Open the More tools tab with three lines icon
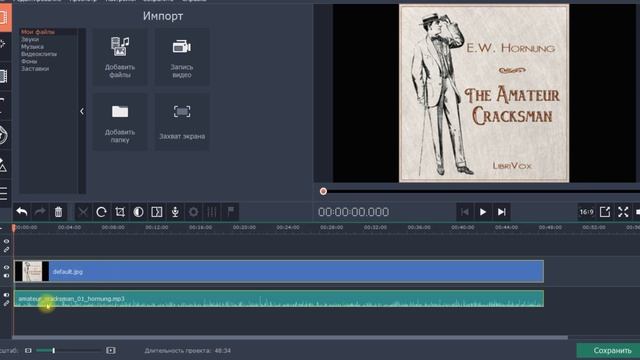 pos(4,193)
